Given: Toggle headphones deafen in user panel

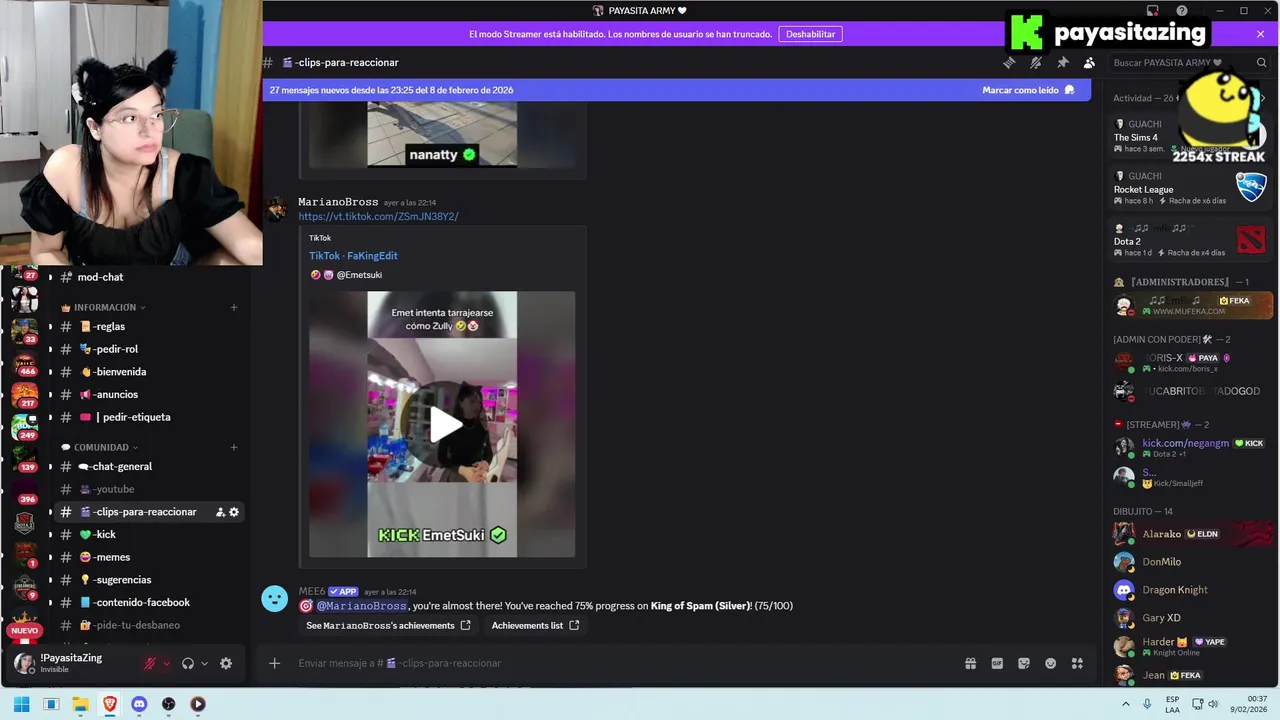Looking at the screenshot, I should point(188,663).
